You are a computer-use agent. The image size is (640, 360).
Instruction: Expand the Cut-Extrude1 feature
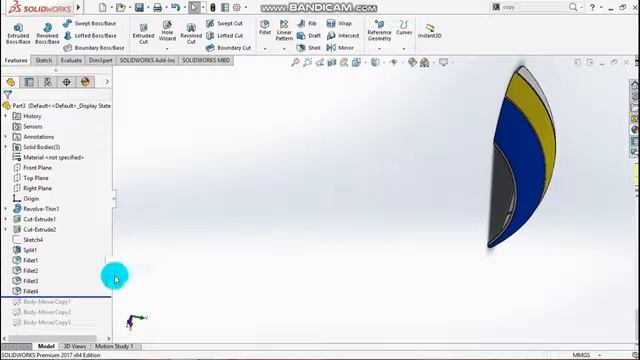pyautogui.click(x=6, y=219)
